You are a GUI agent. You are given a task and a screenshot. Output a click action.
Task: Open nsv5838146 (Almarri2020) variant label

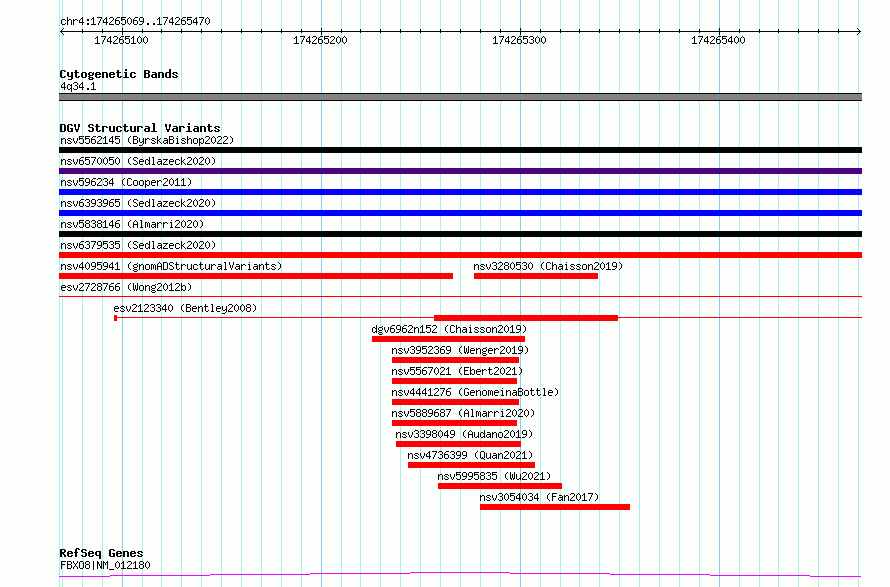pos(132,224)
